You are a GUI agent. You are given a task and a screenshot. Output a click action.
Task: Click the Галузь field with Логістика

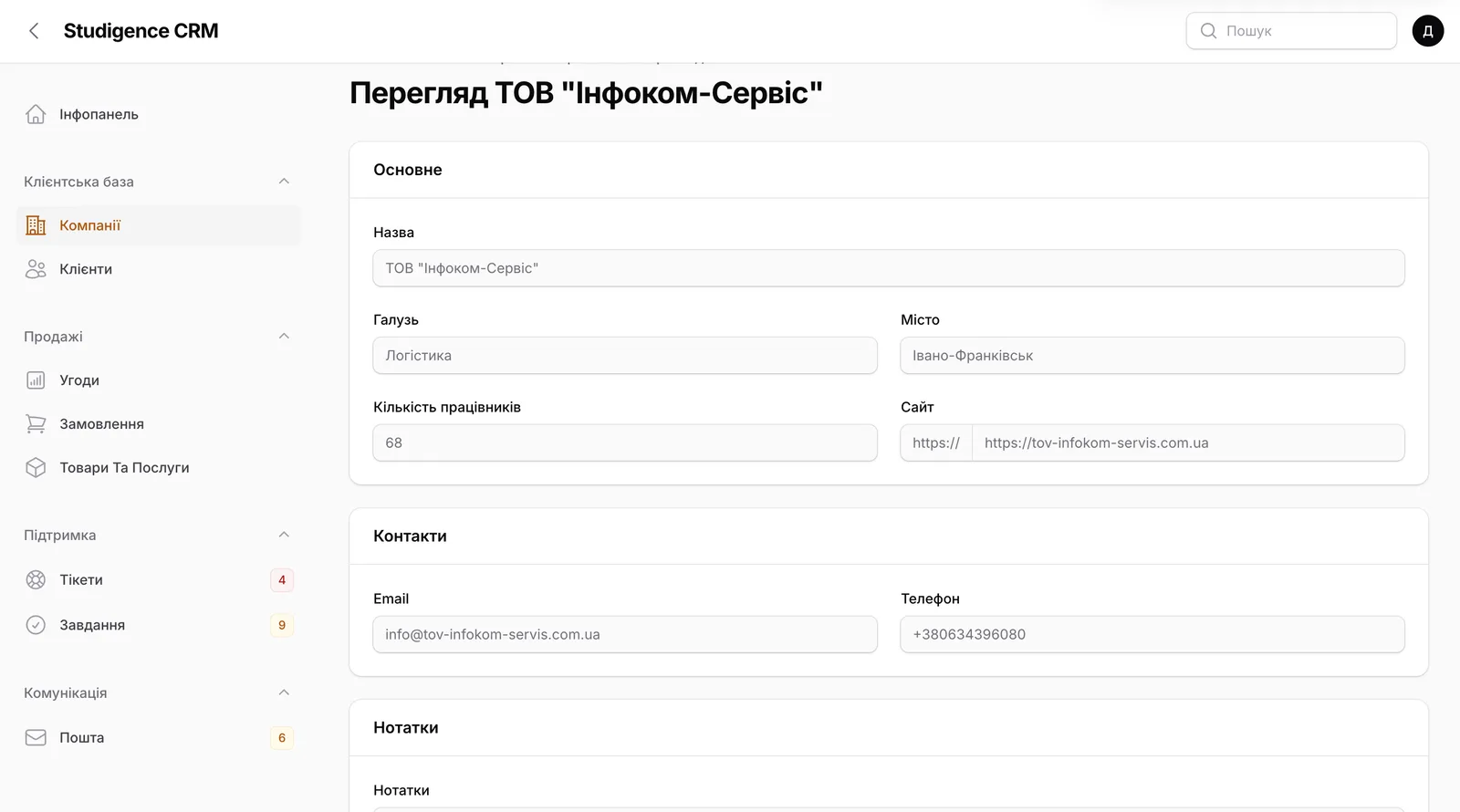(625, 356)
